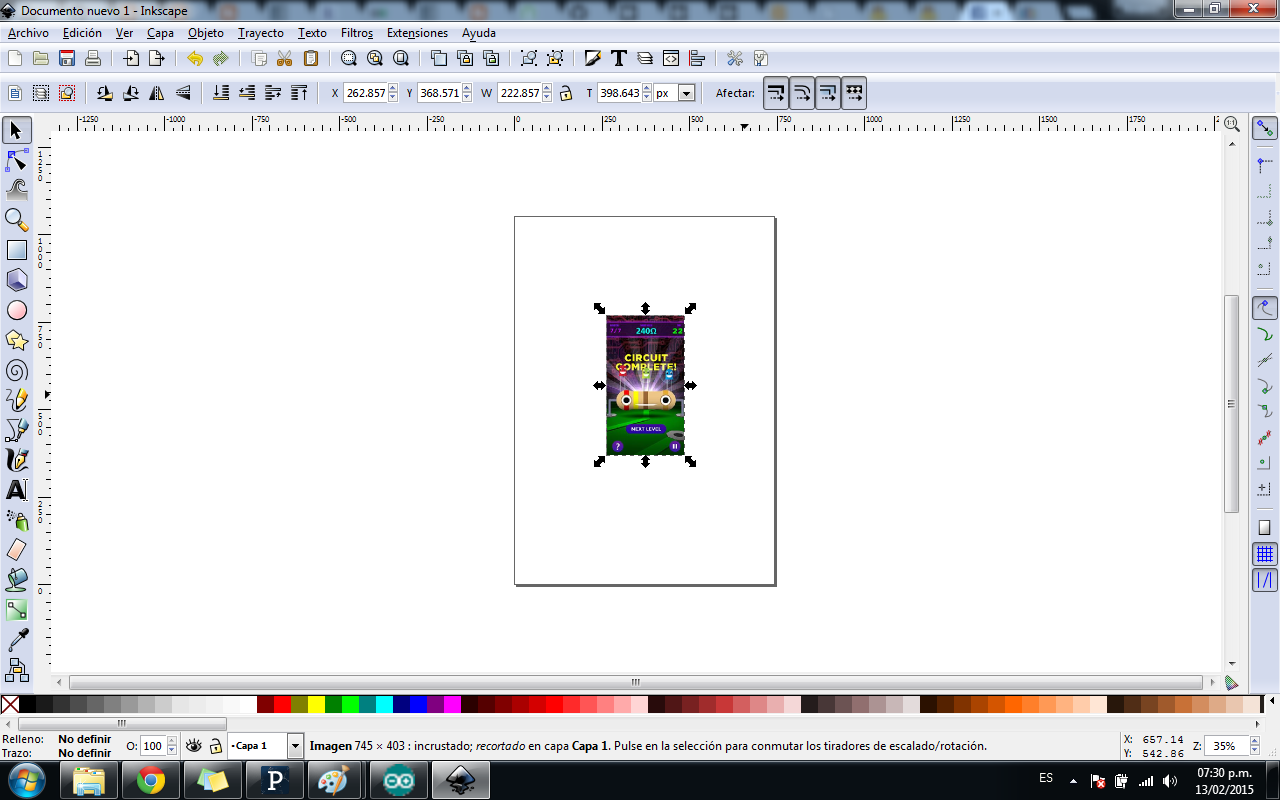Select the Bezier pen tool
Screen dimensions: 1280x800
pyautogui.click(x=17, y=430)
